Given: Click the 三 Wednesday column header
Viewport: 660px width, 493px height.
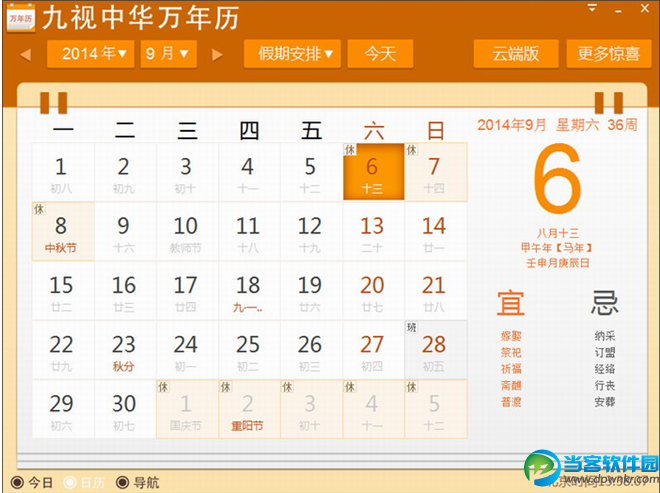Looking at the screenshot, I should 187,131.
